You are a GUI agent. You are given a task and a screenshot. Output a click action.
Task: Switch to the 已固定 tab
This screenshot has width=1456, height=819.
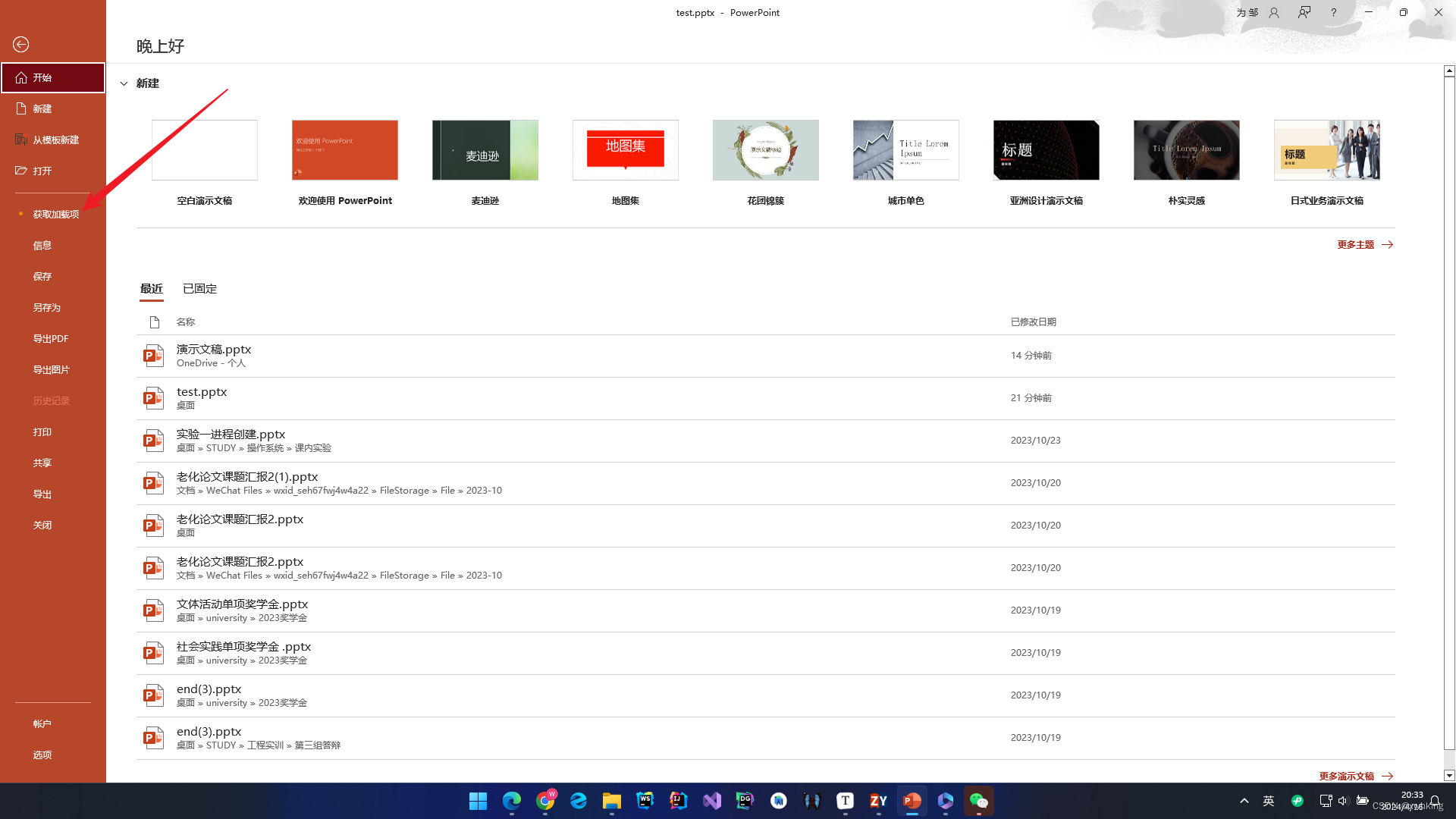point(199,289)
